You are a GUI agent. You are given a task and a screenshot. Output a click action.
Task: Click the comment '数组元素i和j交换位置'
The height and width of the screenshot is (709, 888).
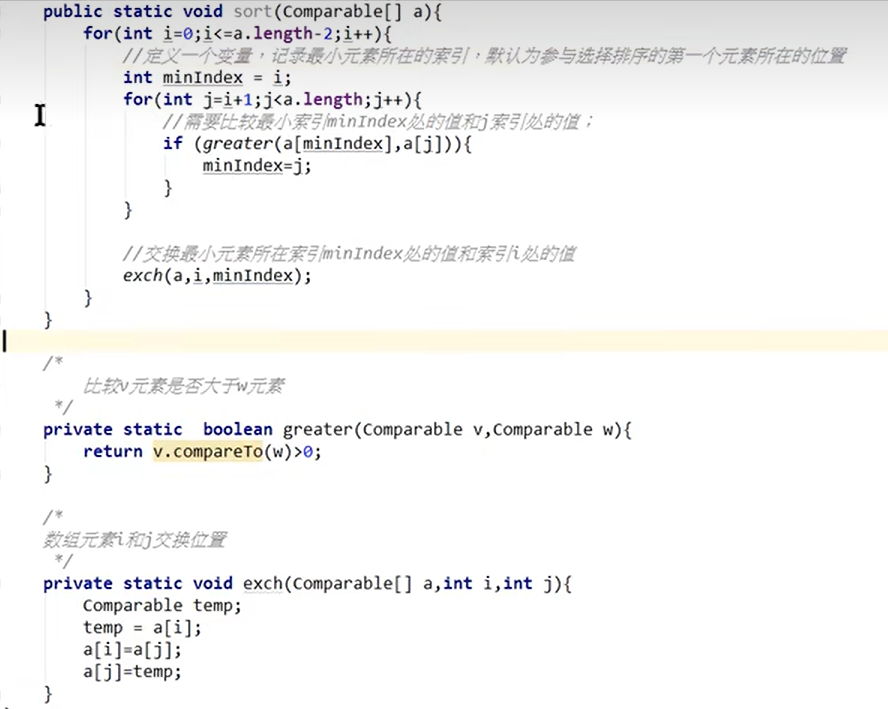135,540
